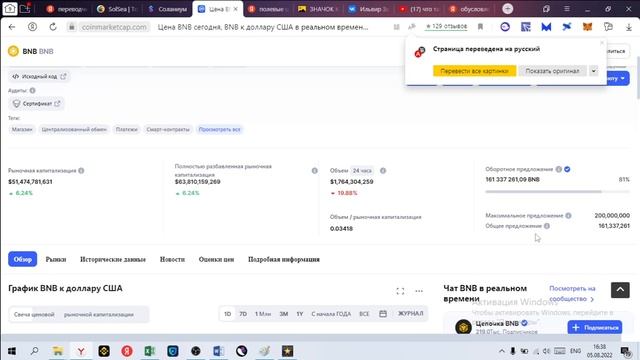This screenshot has width=640, height=360.
Task: Click info icon beside maximum supply
Action: pyautogui.click(x=568, y=216)
